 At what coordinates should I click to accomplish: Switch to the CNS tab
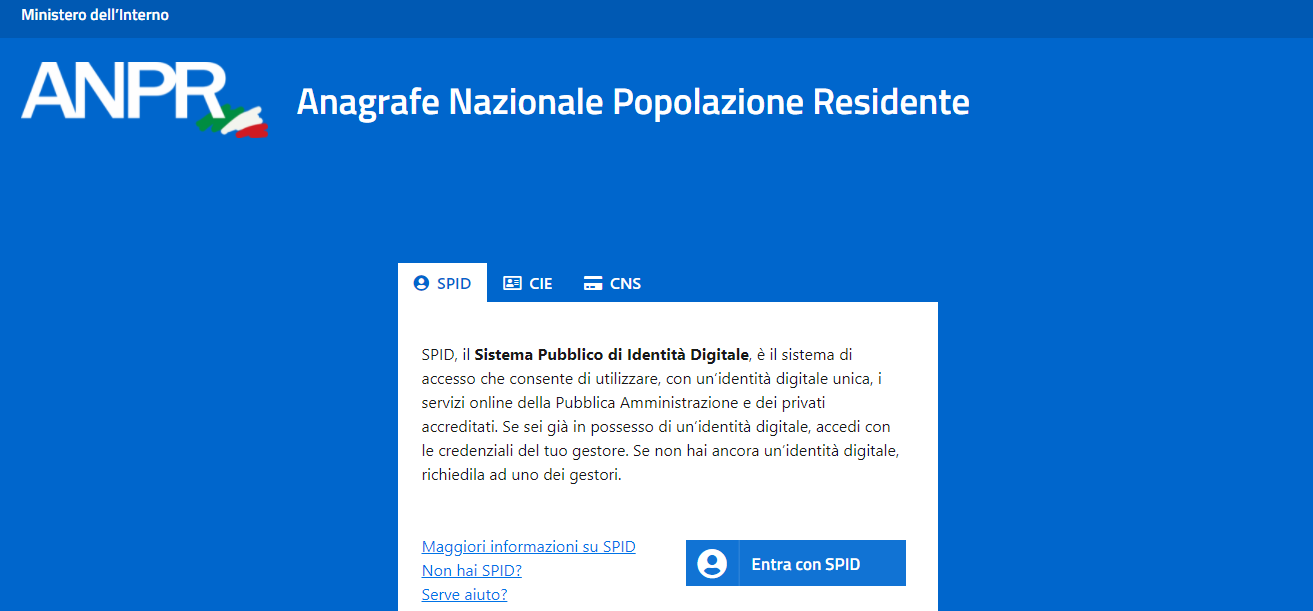click(x=612, y=283)
